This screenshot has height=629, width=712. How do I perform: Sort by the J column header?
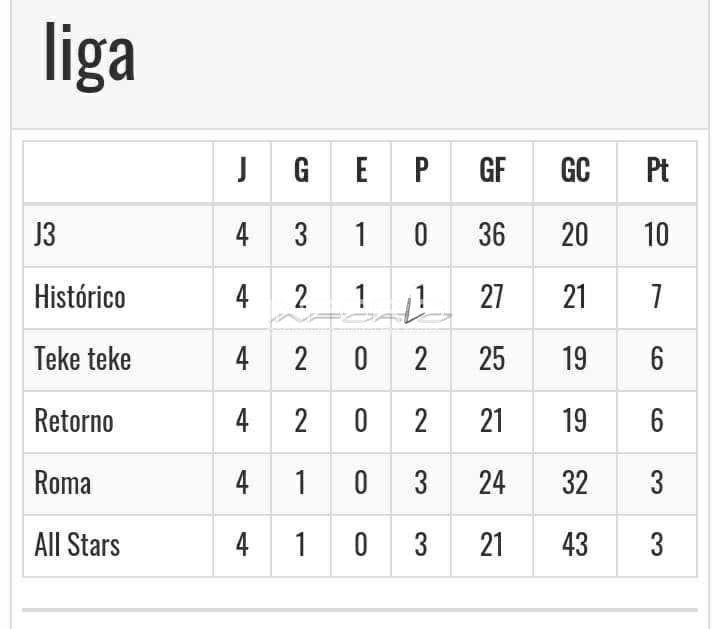click(242, 171)
